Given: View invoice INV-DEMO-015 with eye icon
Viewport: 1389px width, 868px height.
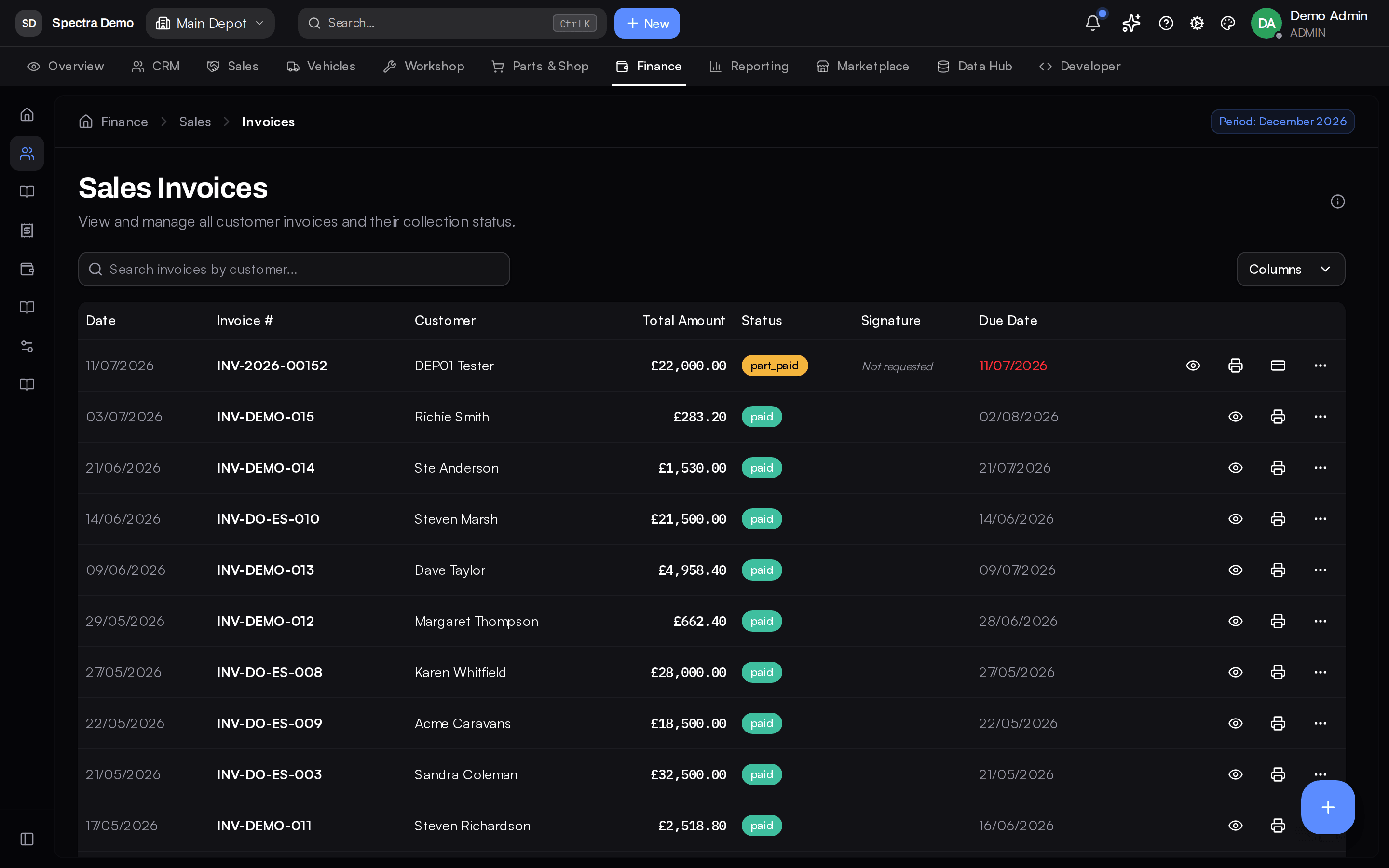Looking at the screenshot, I should coord(1235,417).
